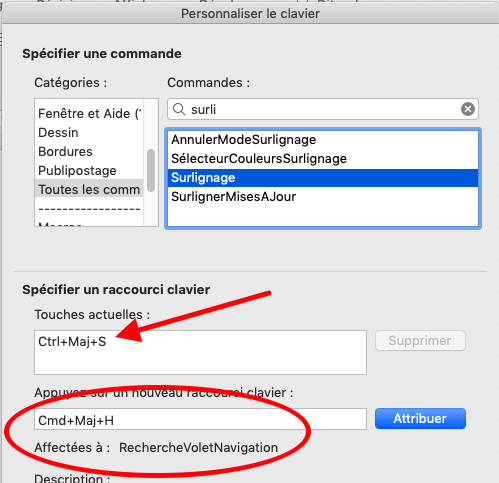
Task: Select the Dessin category
Action: pyautogui.click(x=89, y=133)
